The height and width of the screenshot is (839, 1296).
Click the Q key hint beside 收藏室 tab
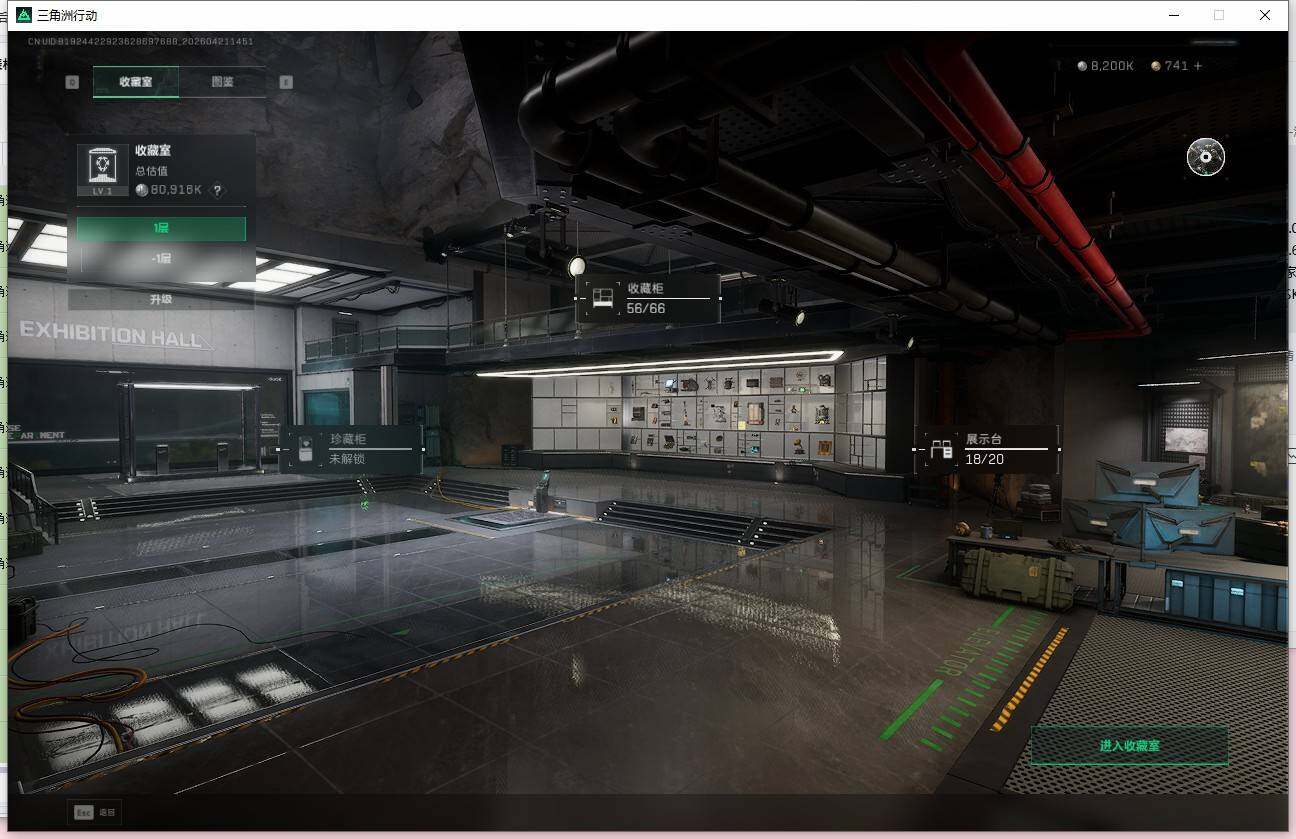click(72, 82)
